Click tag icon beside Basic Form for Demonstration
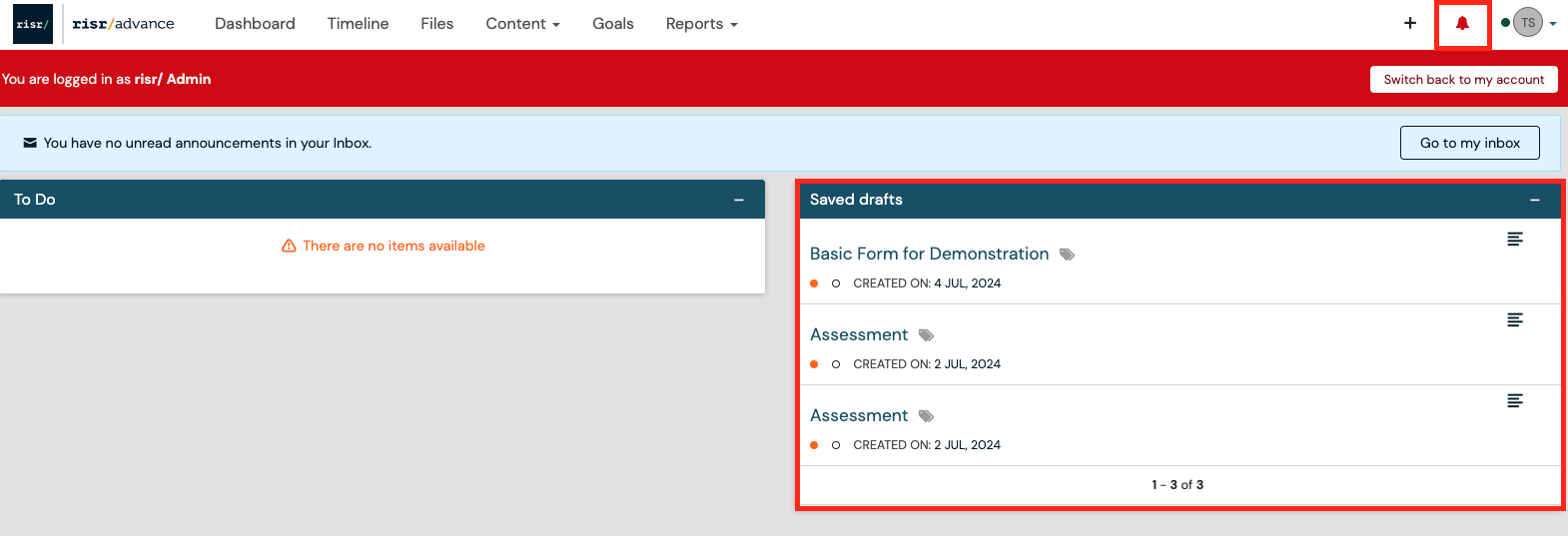The height and width of the screenshot is (536, 1568). 1067,255
